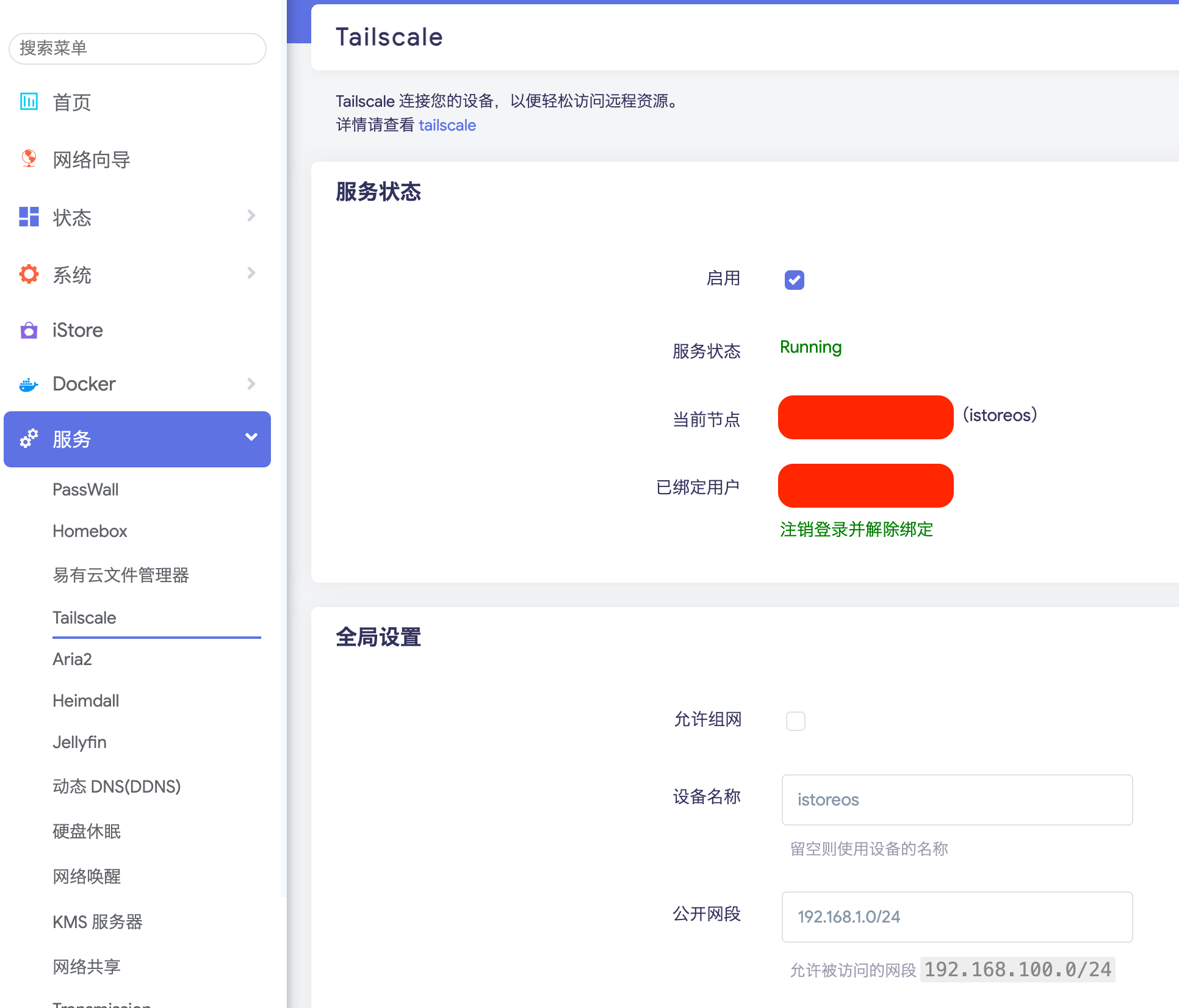The width and height of the screenshot is (1179, 1008).
Task: Expand the 系统 menu chevron
Action: 251,273
